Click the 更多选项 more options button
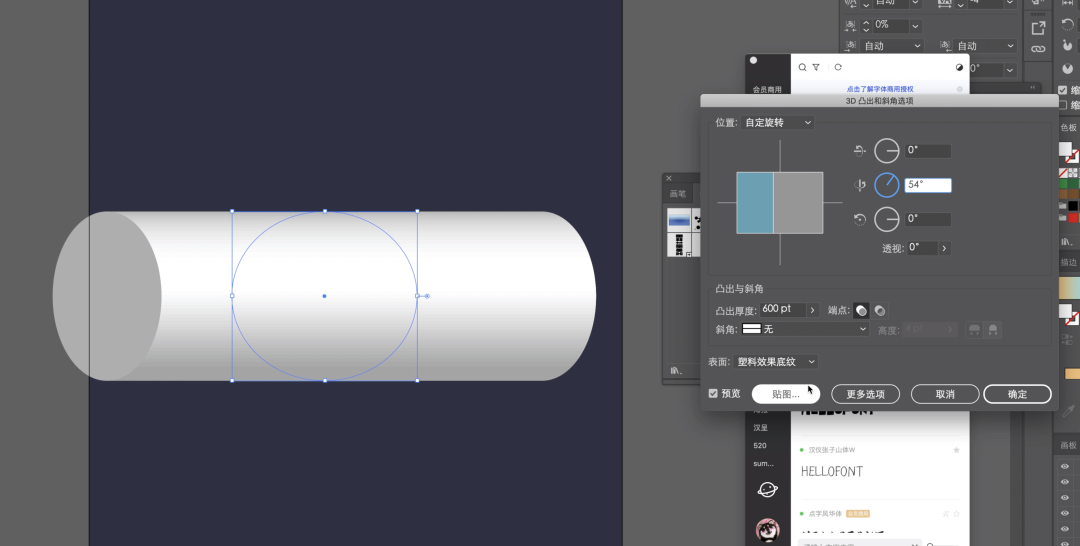 (865, 394)
